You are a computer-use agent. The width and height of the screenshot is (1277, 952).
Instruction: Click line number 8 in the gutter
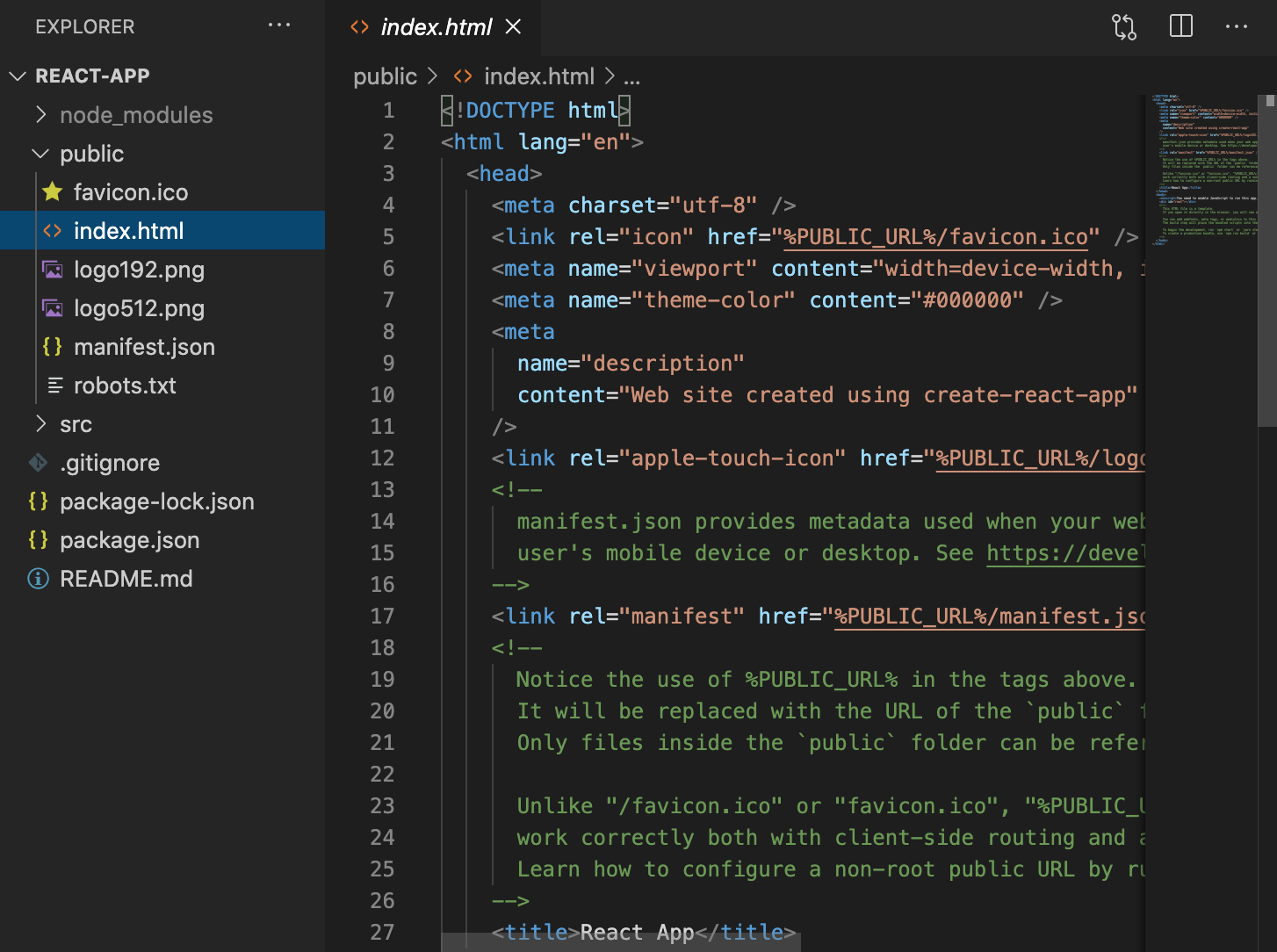(388, 332)
